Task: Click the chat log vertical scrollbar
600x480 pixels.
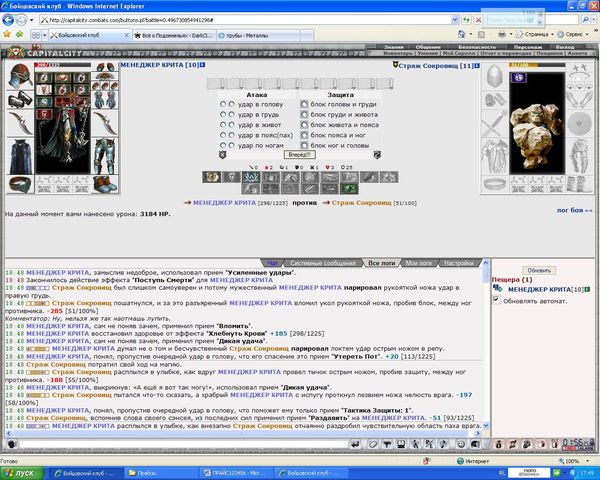Action: 486,344
